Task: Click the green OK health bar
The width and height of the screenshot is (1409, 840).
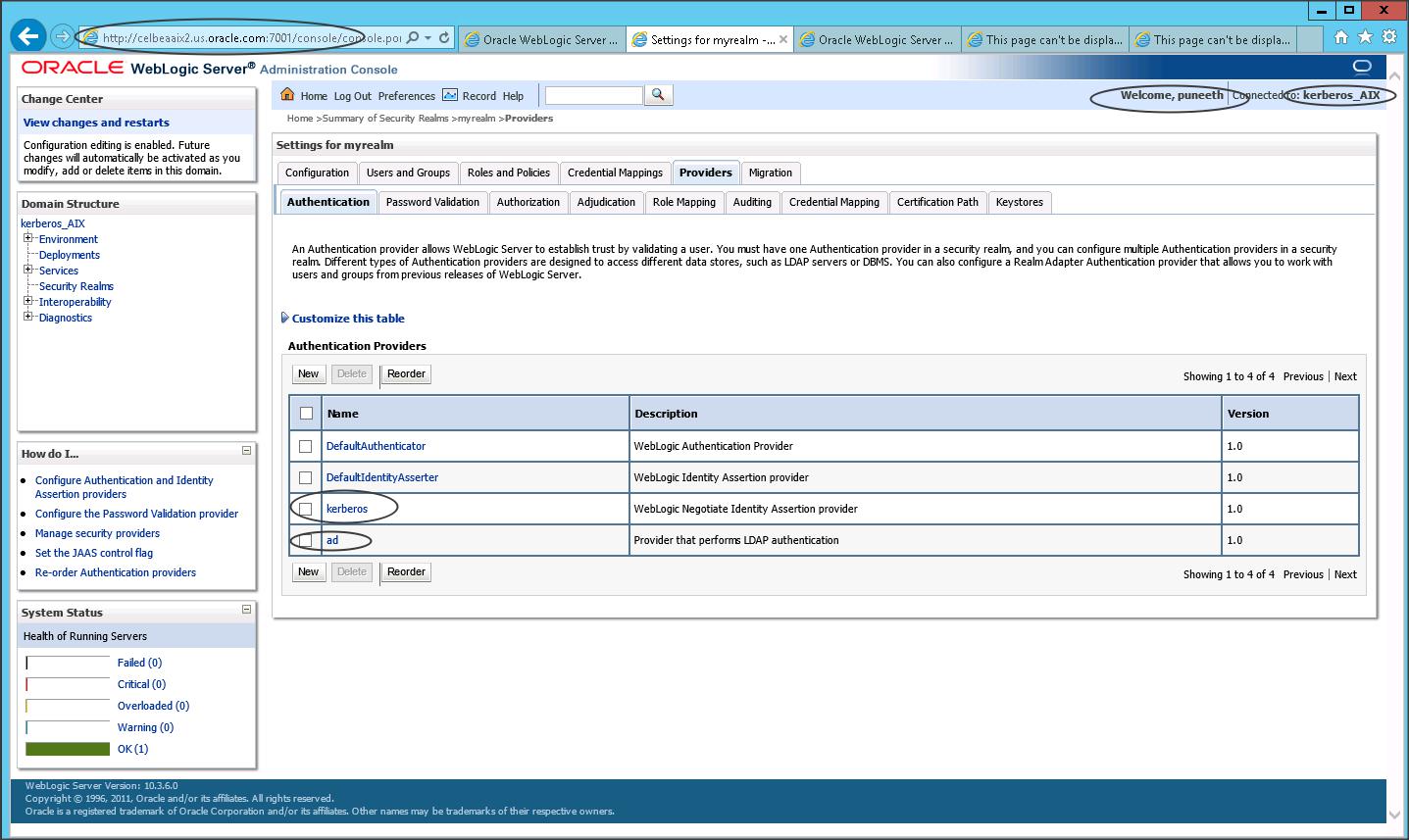Action: pos(68,749)
